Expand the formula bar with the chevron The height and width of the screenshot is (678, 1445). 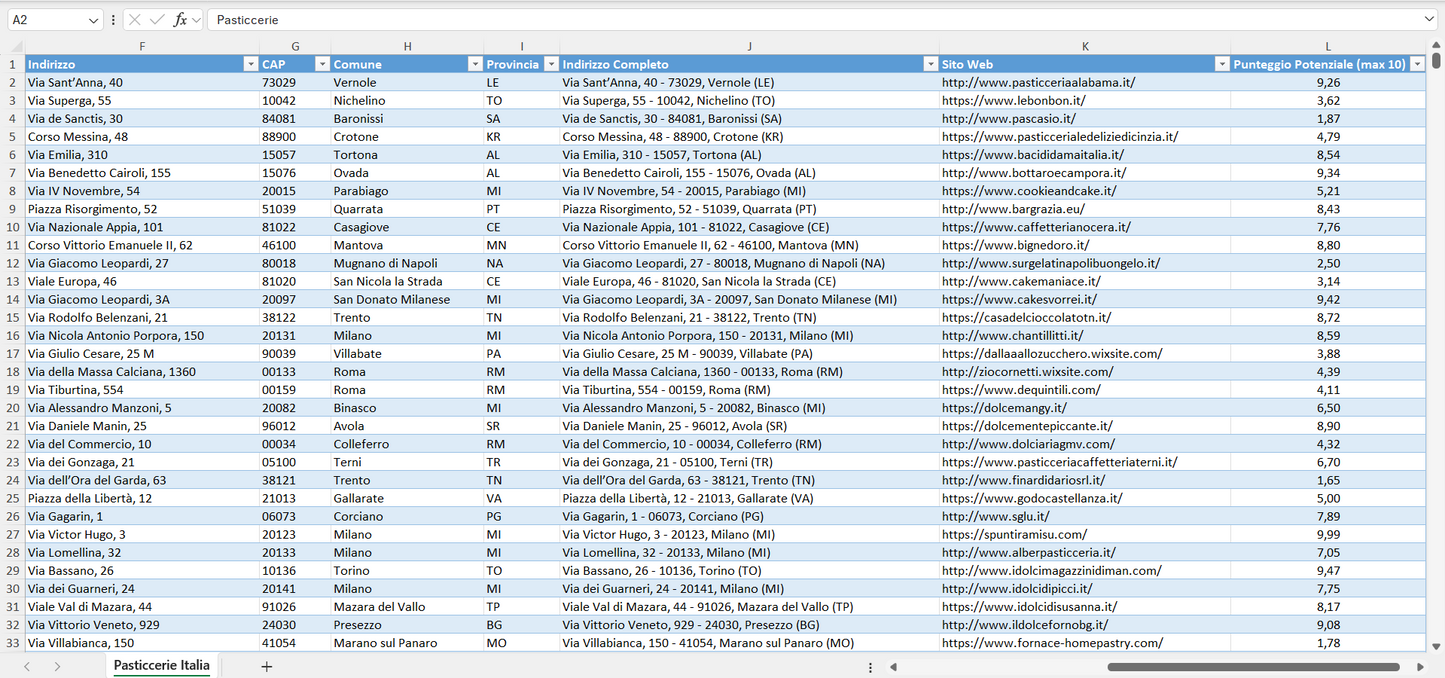click(x=1429, y=18)
